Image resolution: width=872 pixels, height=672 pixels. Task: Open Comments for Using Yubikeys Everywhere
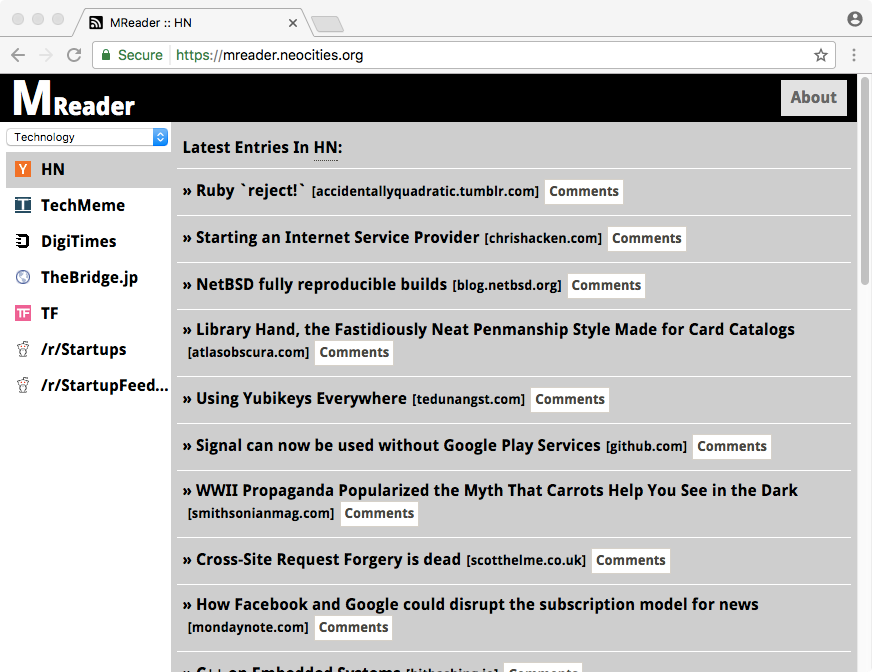click(570, 399)
